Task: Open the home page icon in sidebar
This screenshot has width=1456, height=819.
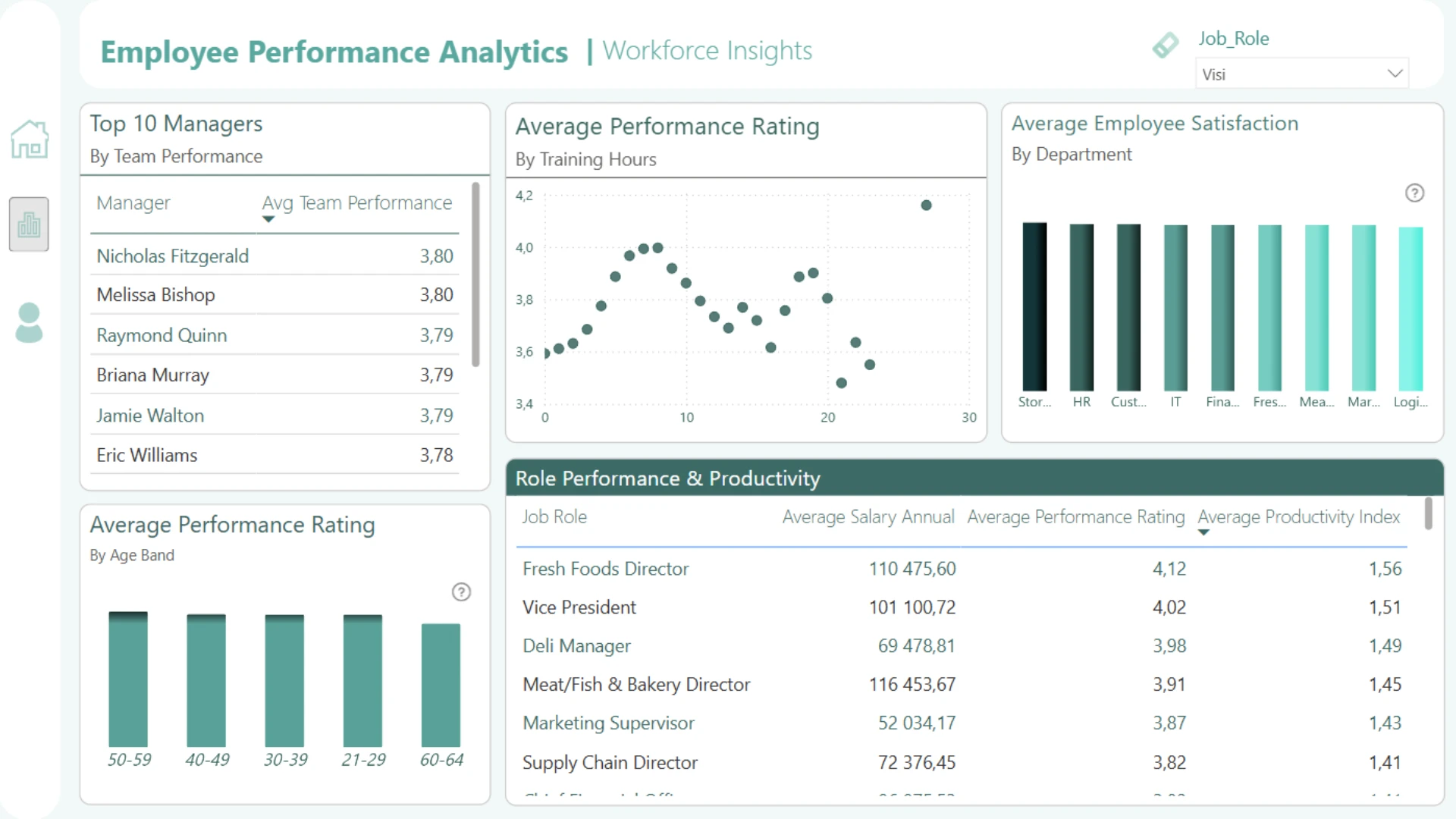Action: (x=30, y=140)
